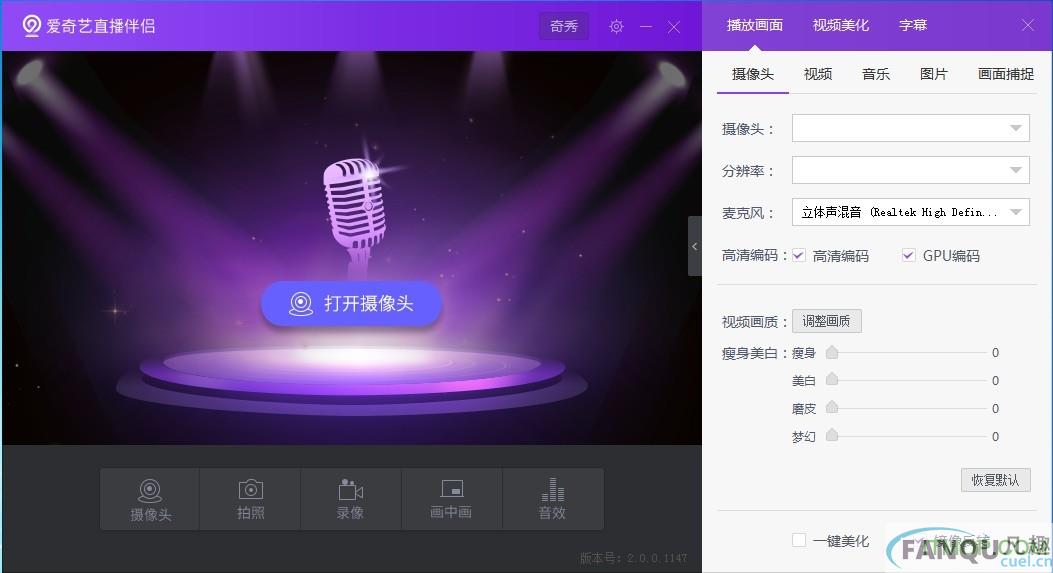The image size is (1053, 573).
Task: Enable the 一键美化 checkbox
Action: point(798,540)
